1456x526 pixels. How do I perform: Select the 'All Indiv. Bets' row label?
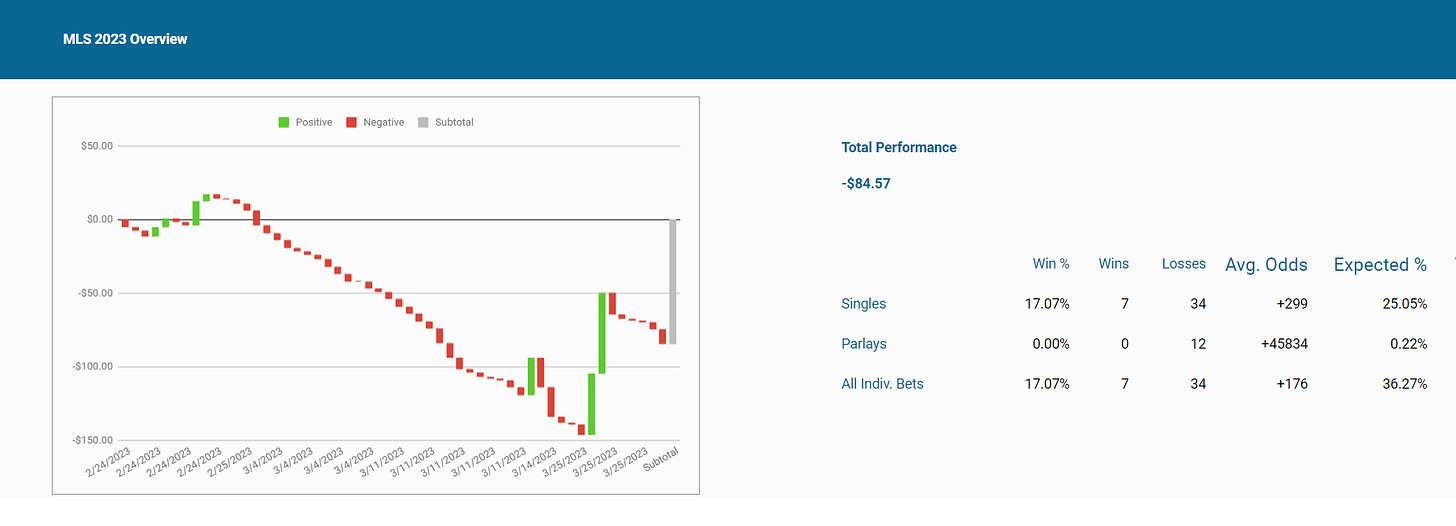coord(883,384)
